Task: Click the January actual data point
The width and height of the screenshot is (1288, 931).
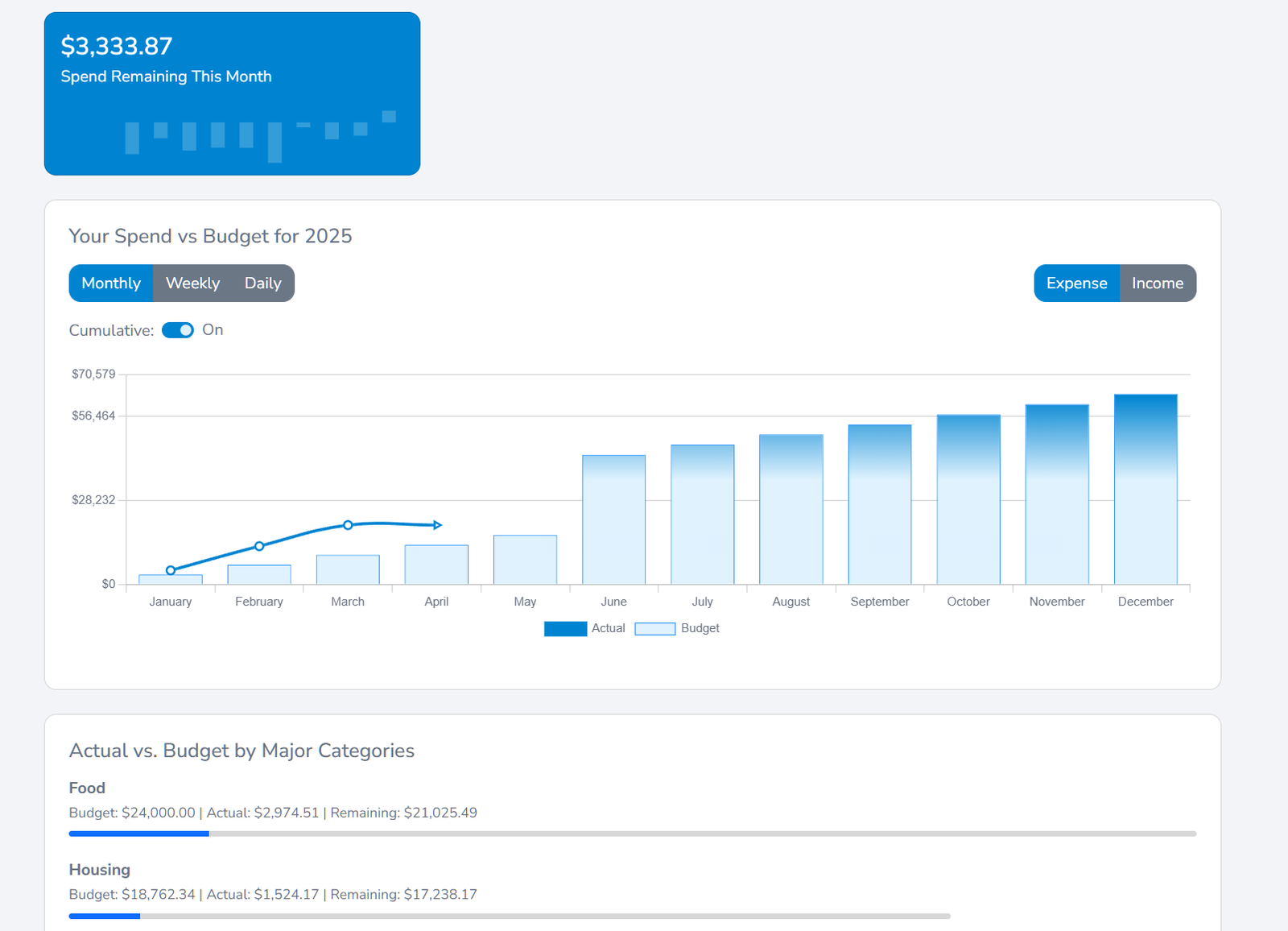Action: (x=171, y=570)
